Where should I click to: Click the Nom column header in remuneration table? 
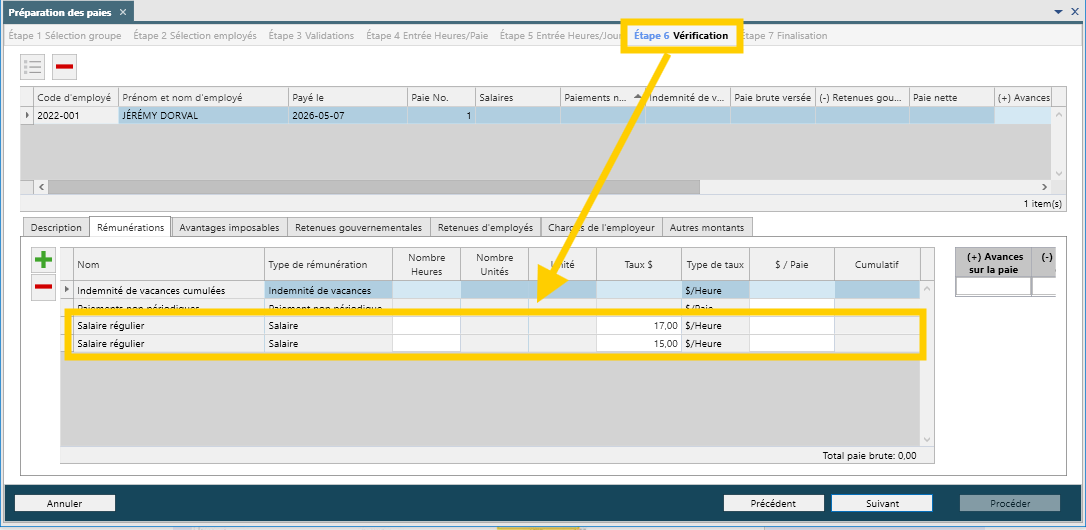[x=169, y=265]
